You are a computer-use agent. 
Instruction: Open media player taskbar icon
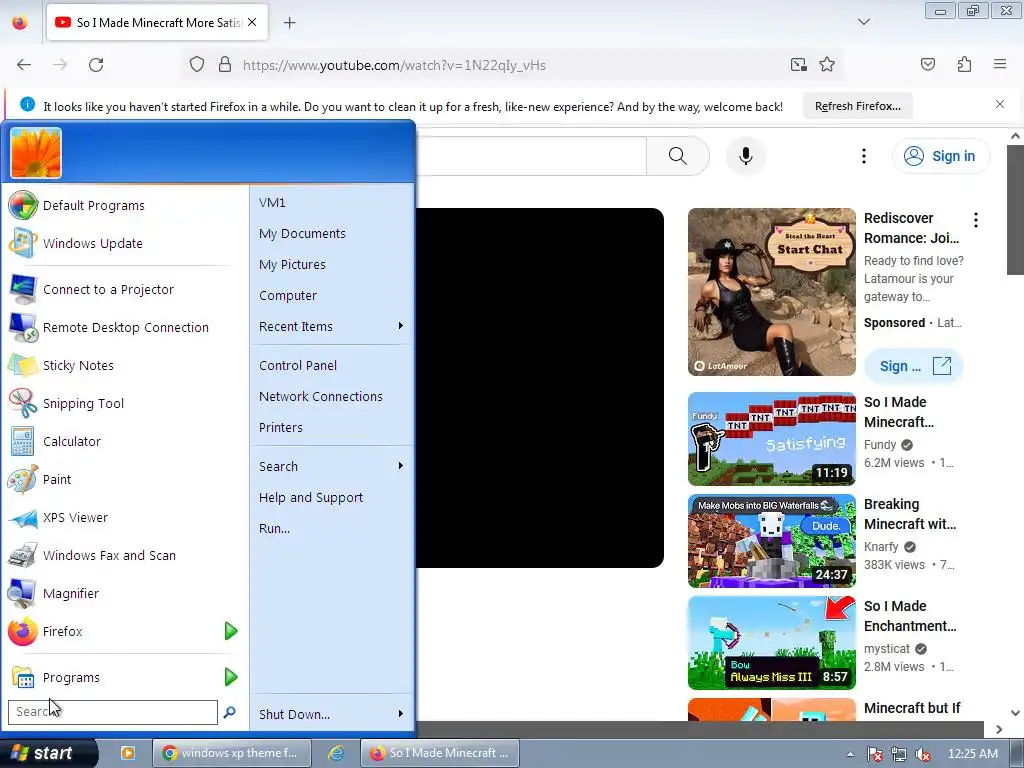coord(128,753)
